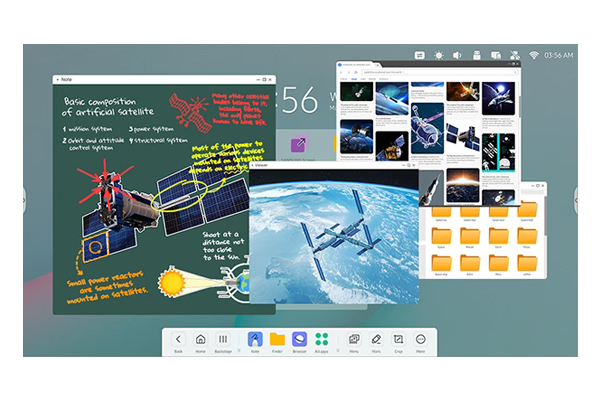
Task: Click the purple screen-share icon on home screen
Action: [299, 144]
